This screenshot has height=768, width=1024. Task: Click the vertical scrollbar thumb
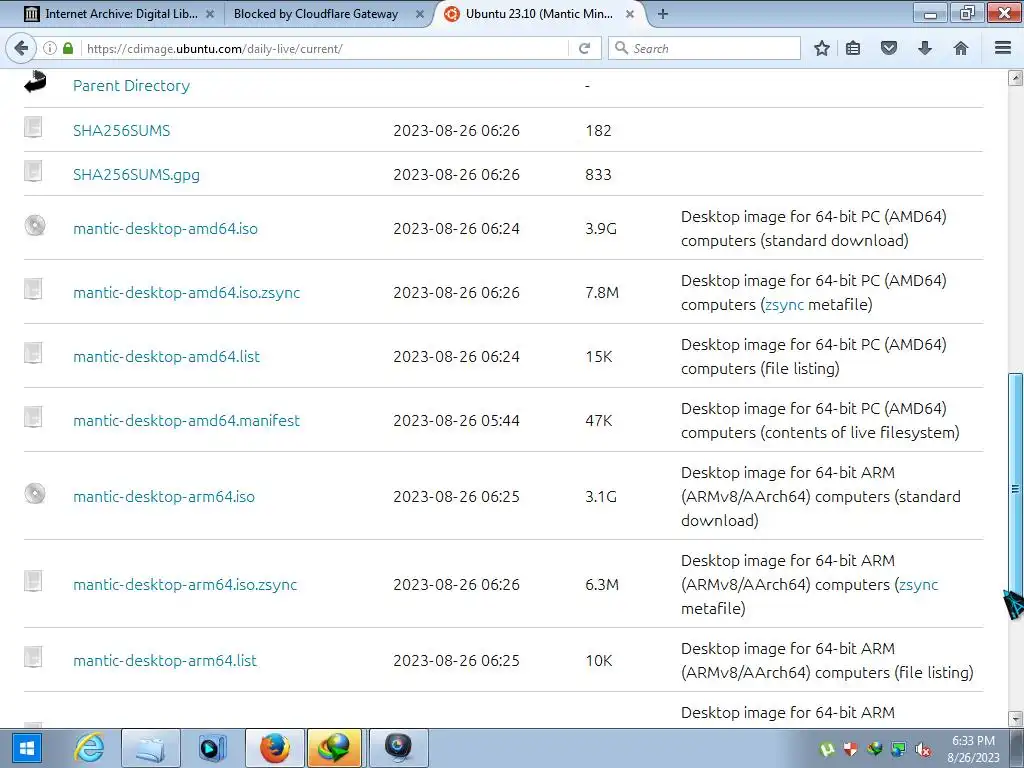(1015, 488)
